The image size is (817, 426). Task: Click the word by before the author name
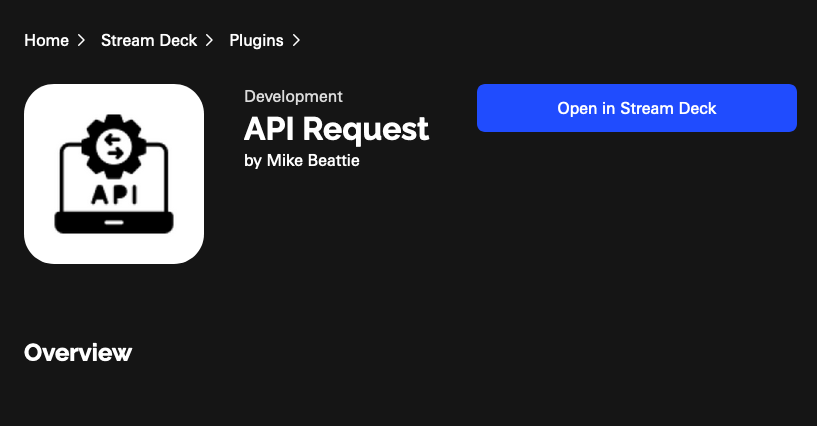coord(253,160)
